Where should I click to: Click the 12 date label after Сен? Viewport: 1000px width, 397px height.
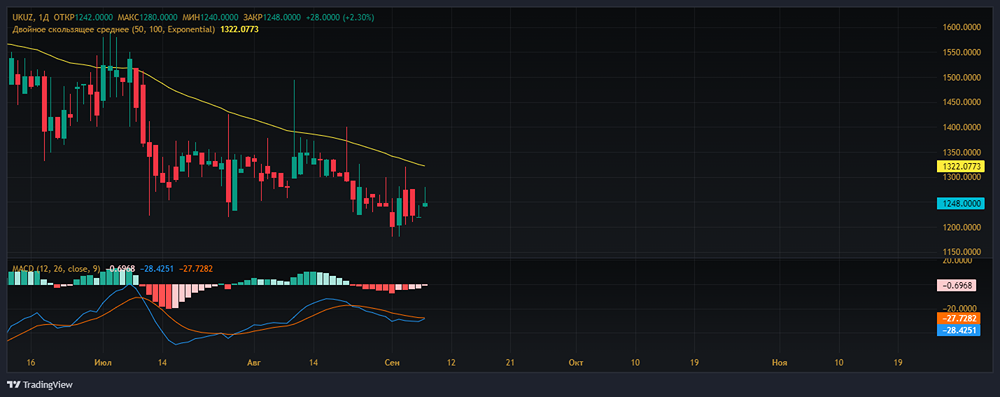[452, 362]
